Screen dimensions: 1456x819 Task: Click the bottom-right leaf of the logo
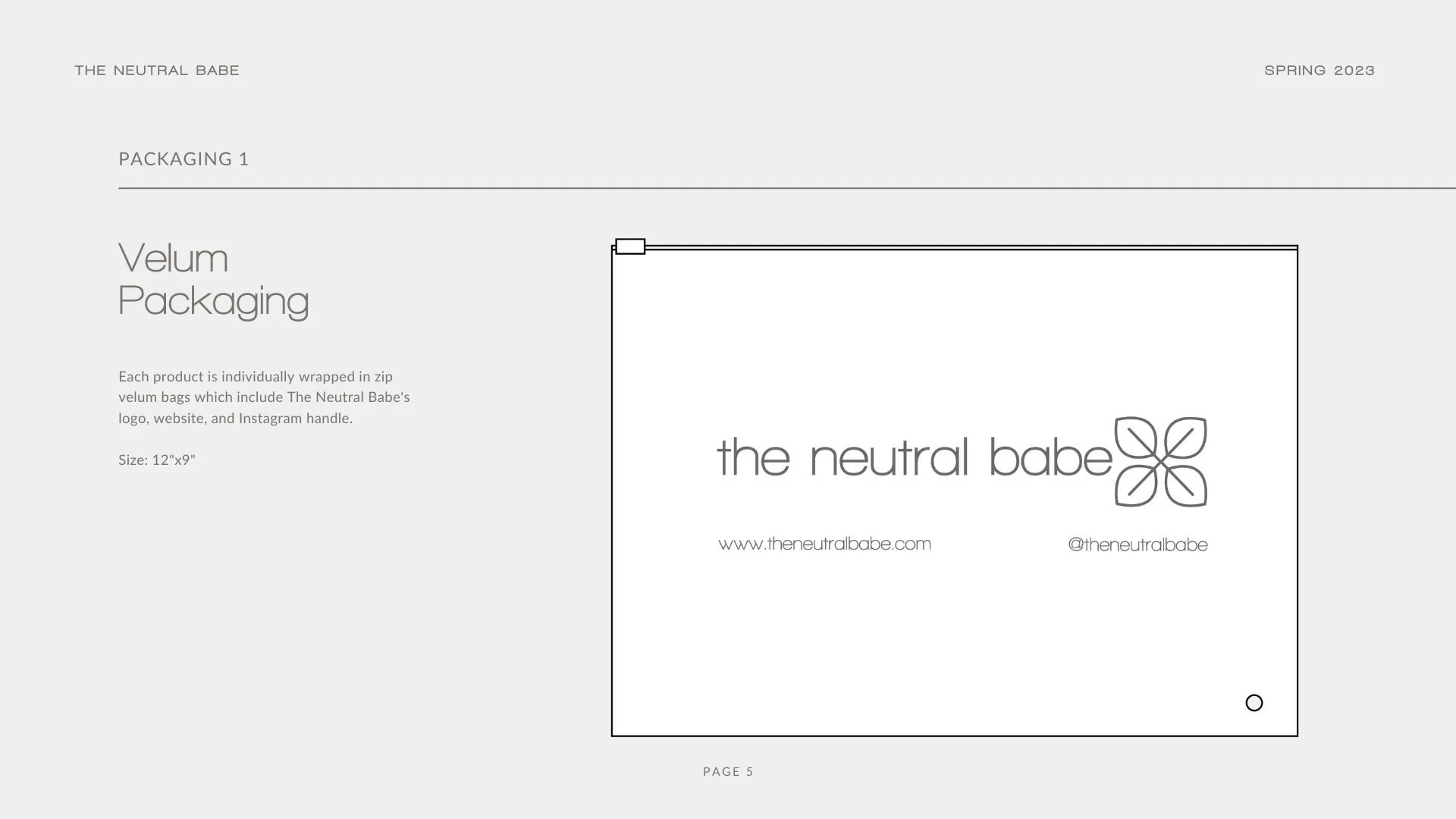(1185, 485)
